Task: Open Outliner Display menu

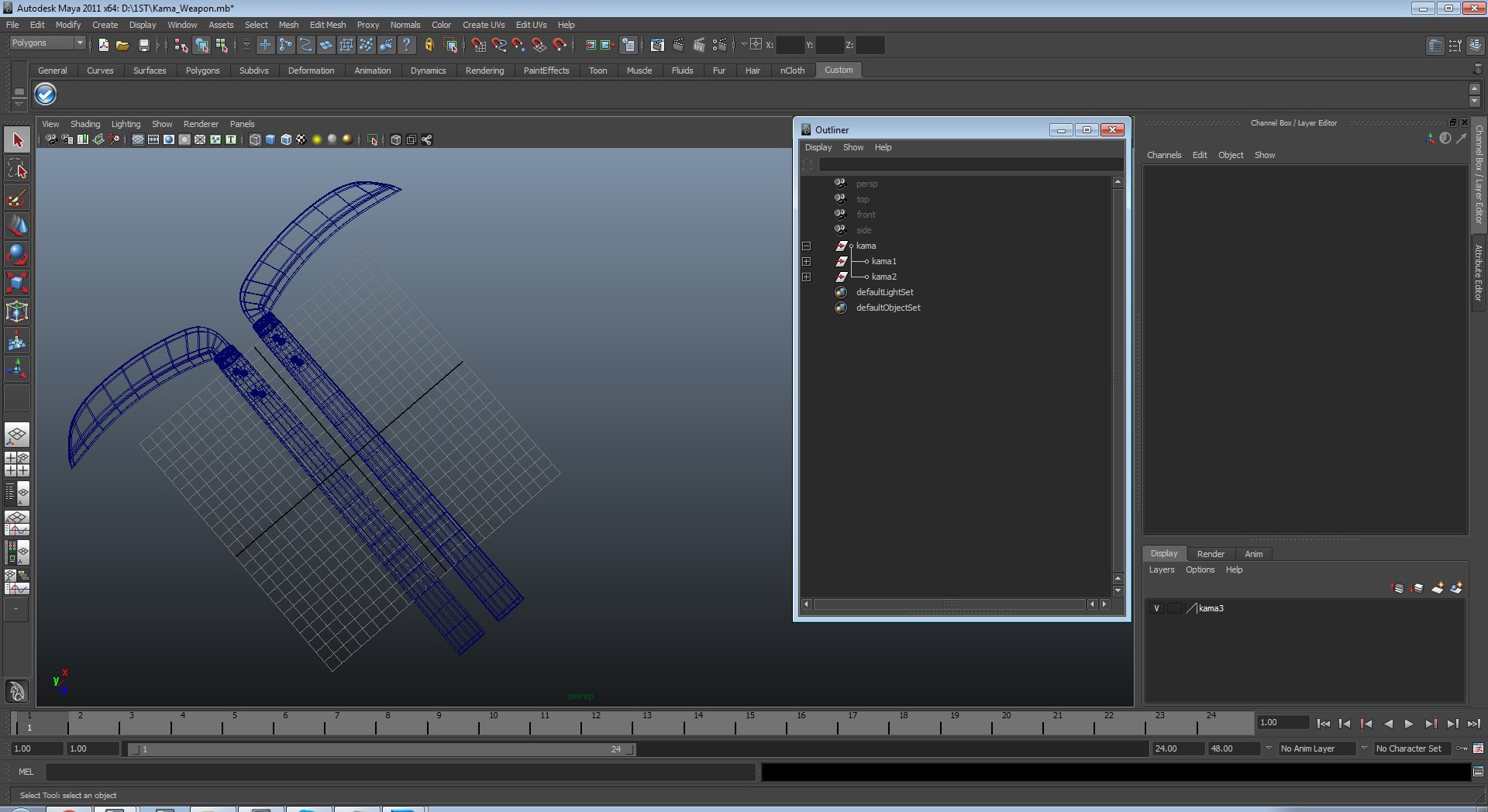Action: pos(818,147)
